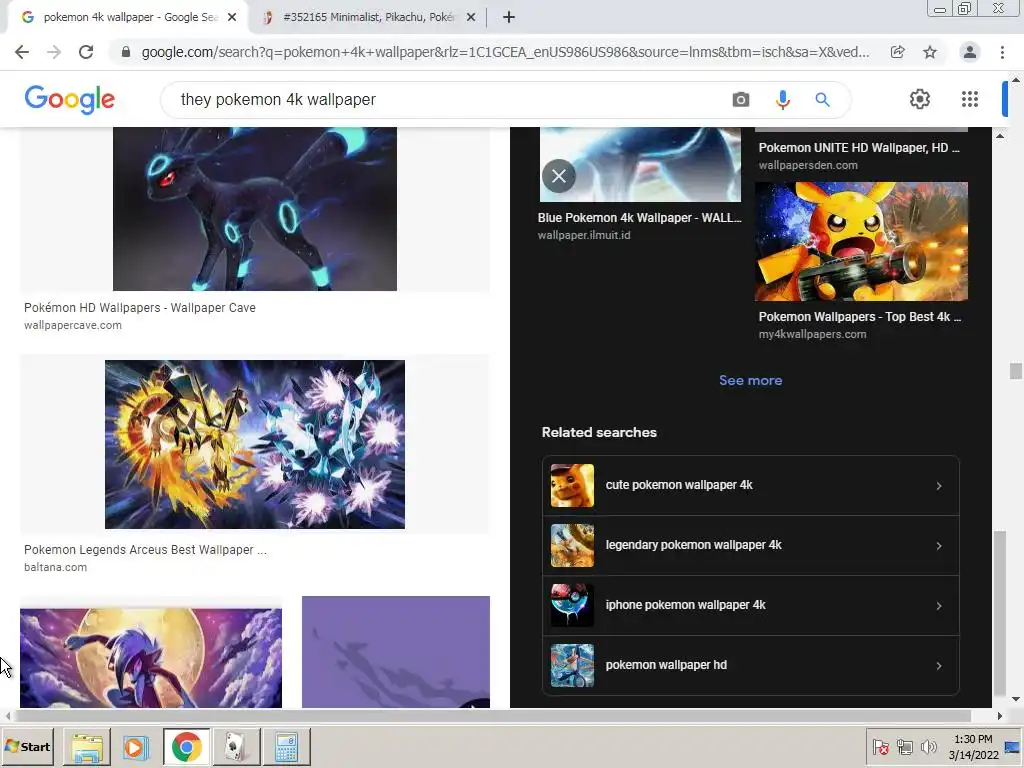Image resolution: width=1024 pixels, height=768 pixels.
Task: Search by image using camera icon
Action: pyautogui.click(x=741, y=100)
